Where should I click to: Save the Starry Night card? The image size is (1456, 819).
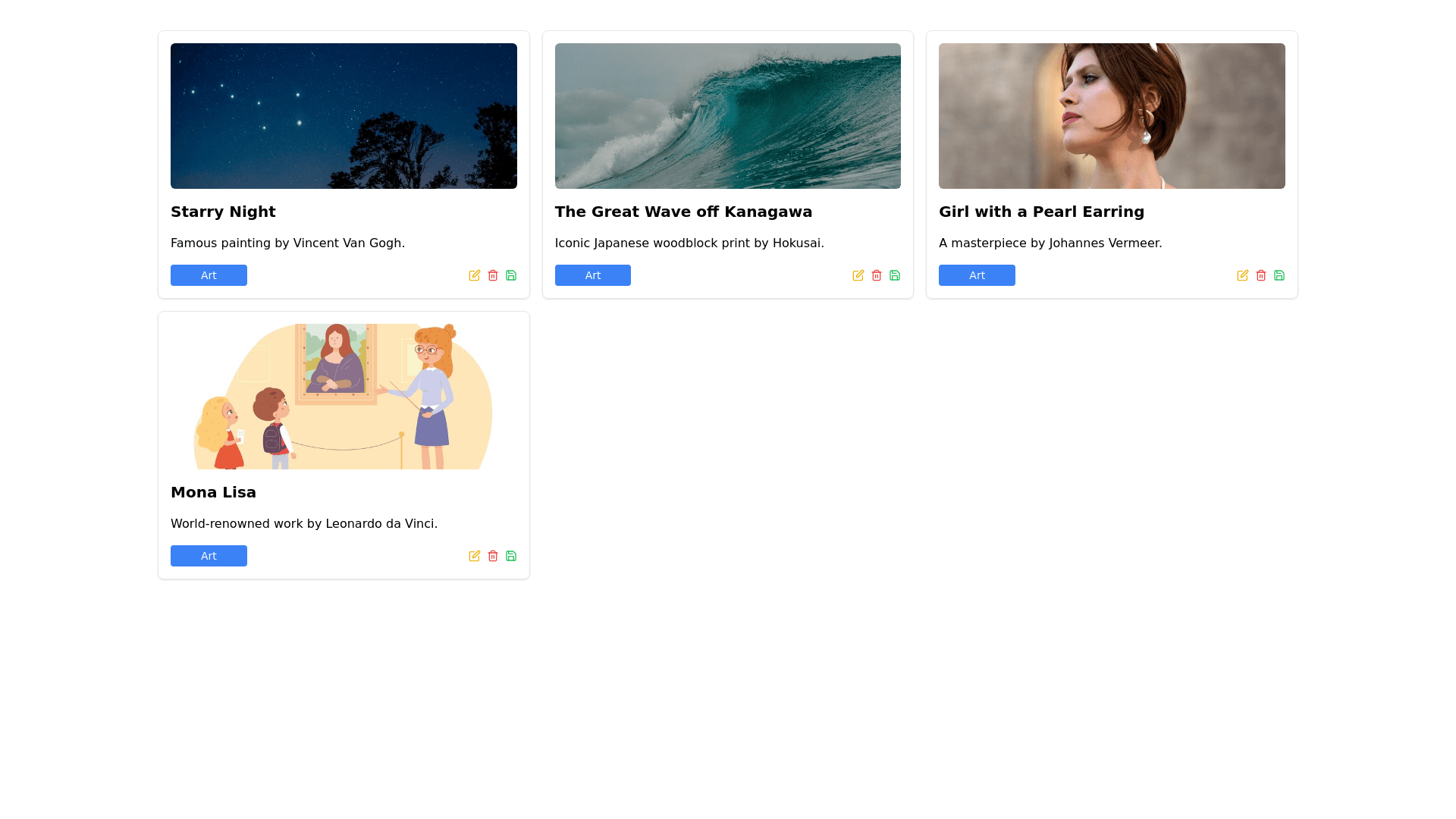pyautogui.click(x=511, y=275)
